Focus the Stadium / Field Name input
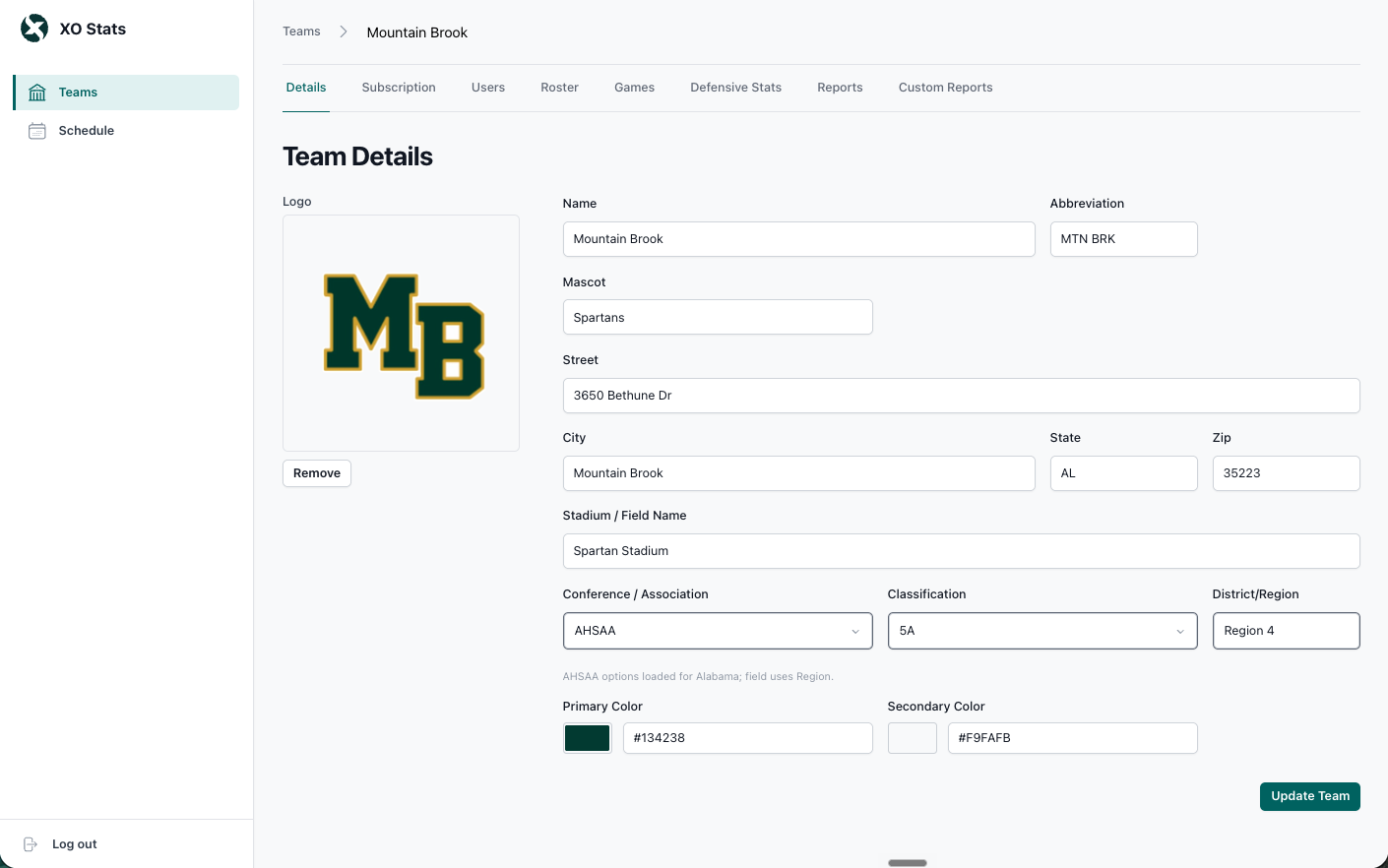The height and width of the screenshot is (868, 1388). (961, 551)
